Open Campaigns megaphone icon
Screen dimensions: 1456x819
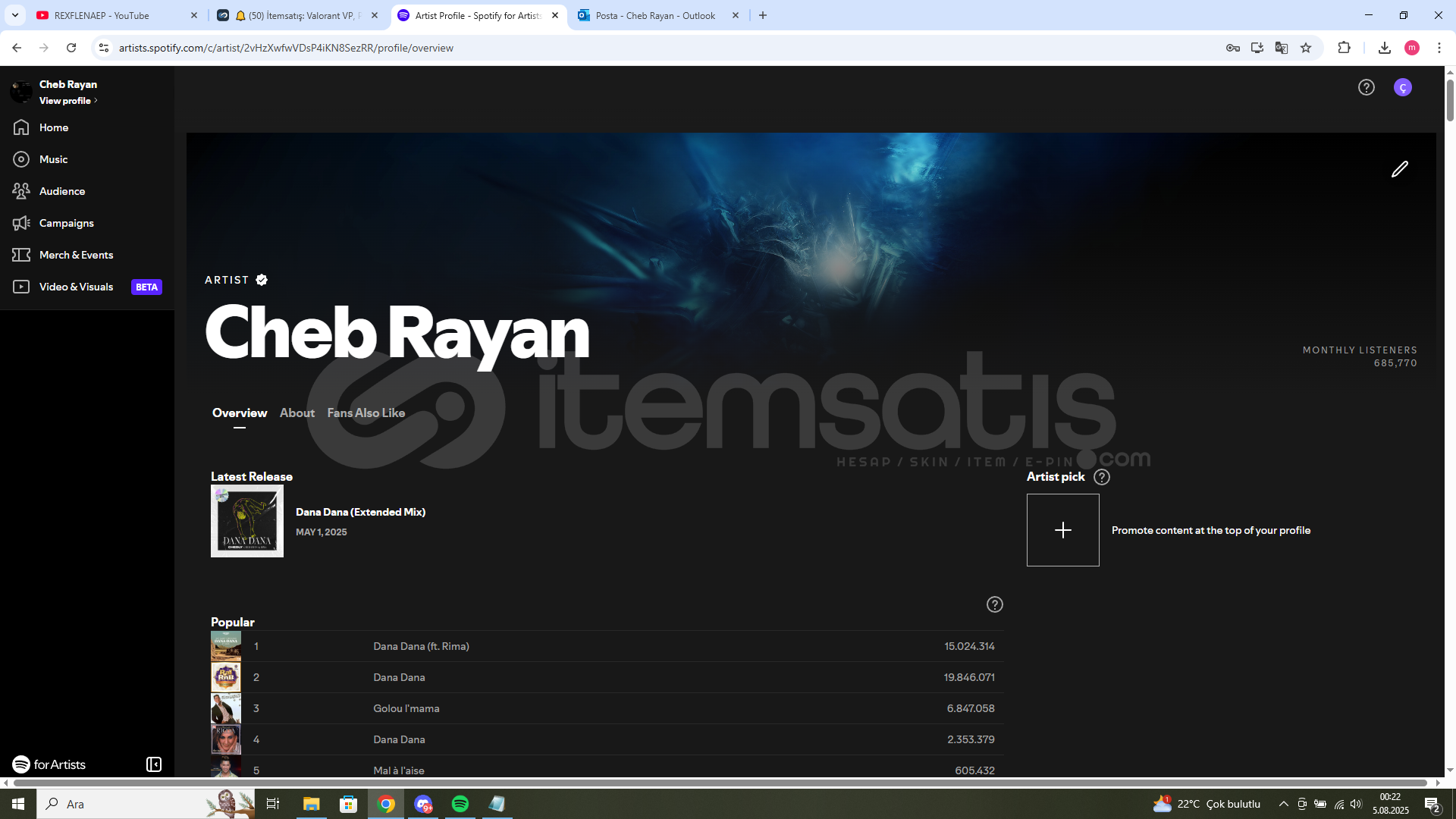[x=21, y=223]
